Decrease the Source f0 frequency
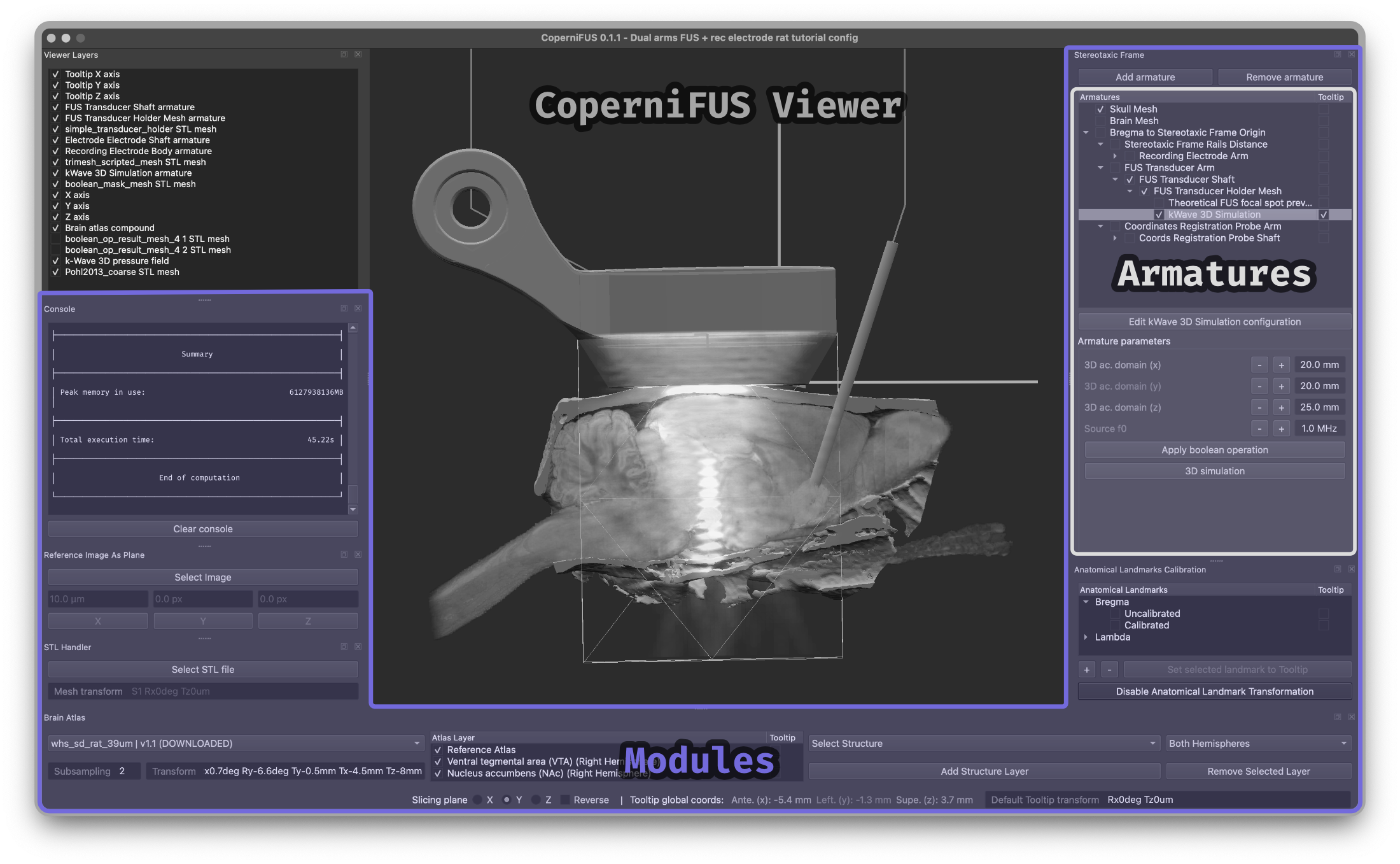1400x864 pixels. pos(1259,428)
